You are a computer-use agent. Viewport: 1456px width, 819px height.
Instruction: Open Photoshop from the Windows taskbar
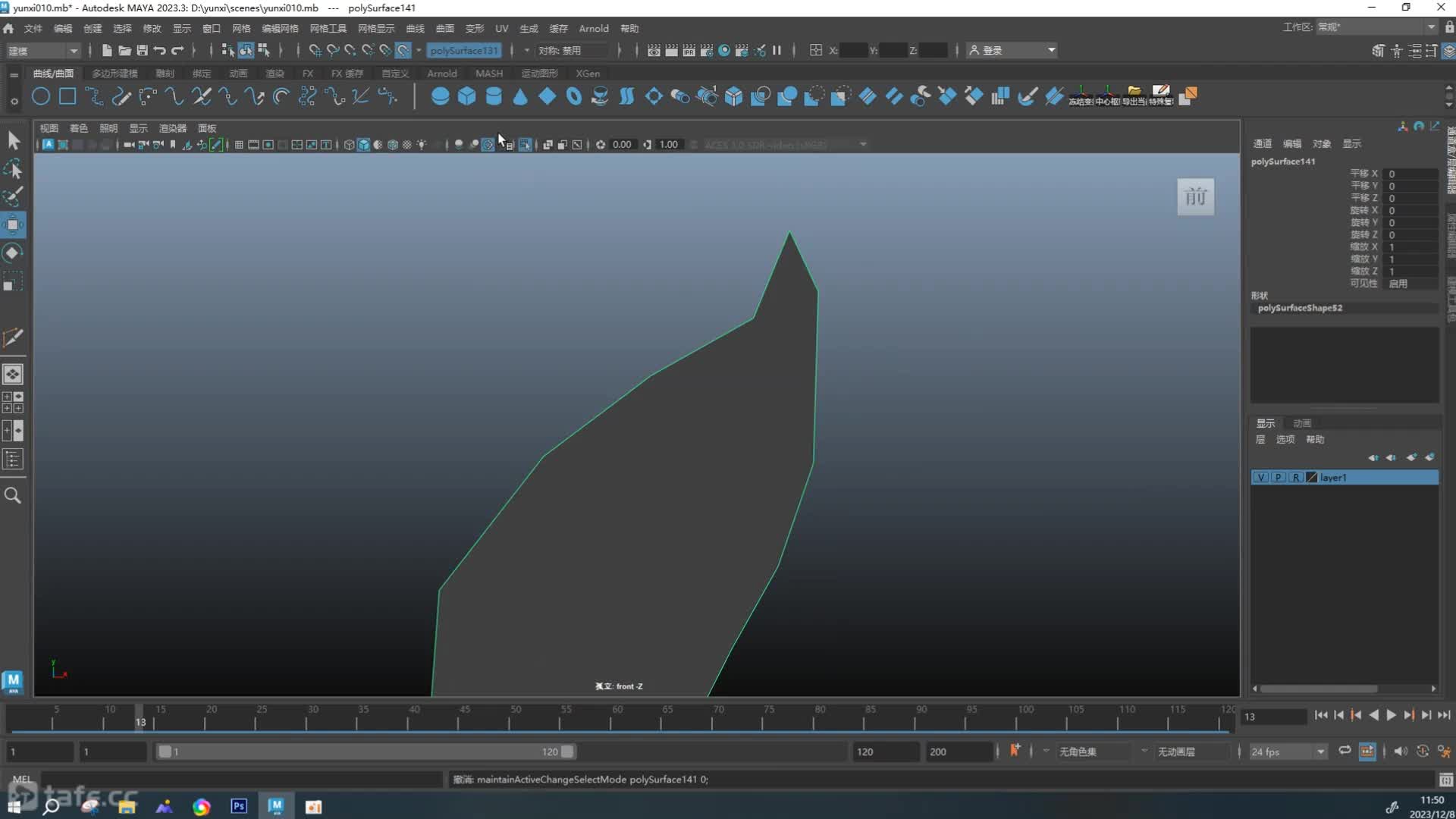pyautogui.click(x=238, y=806)
